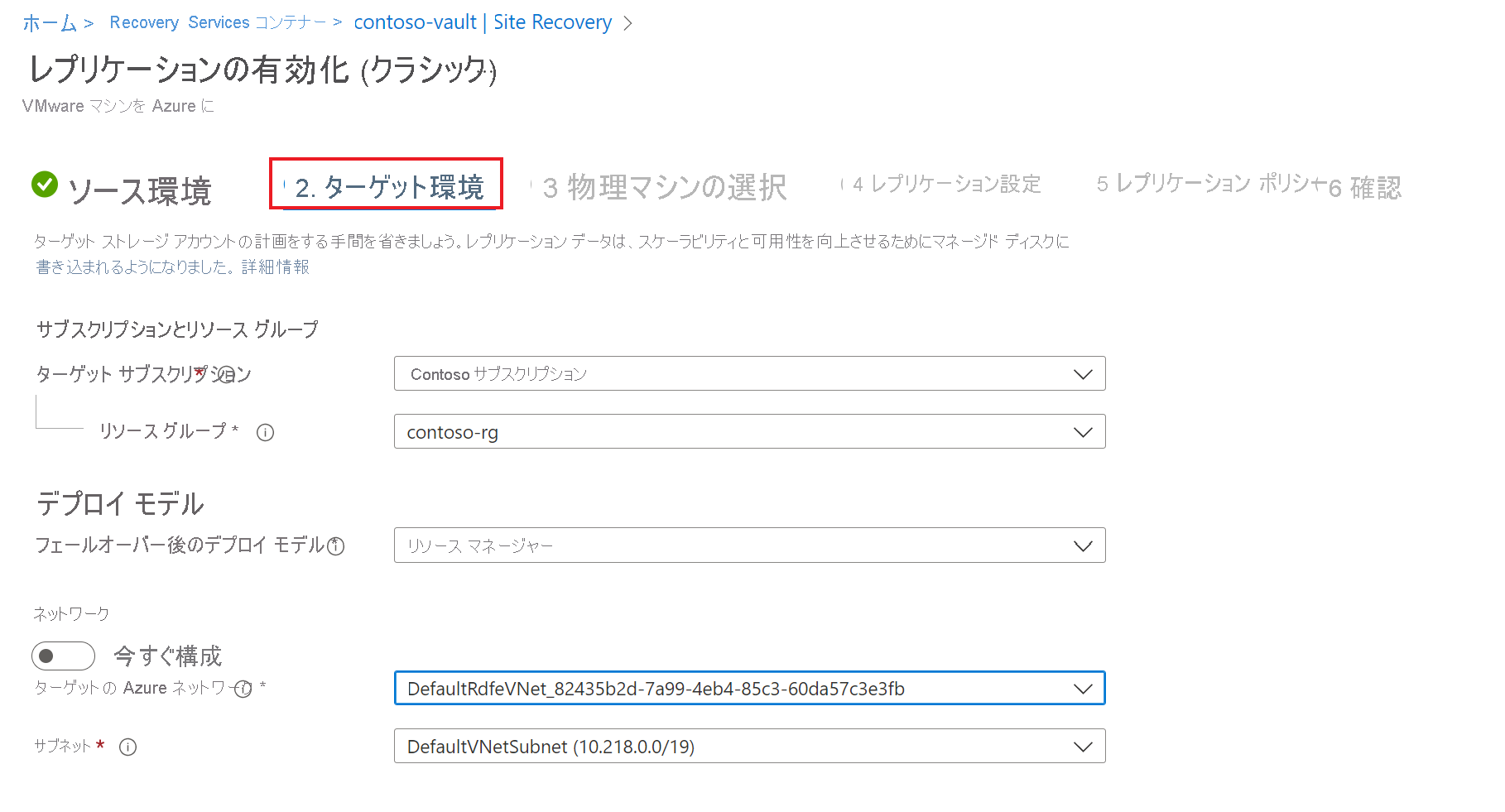Go to the ソース環境 step
The width and height of the screenshot is (1505, 812).
point(139,191)
